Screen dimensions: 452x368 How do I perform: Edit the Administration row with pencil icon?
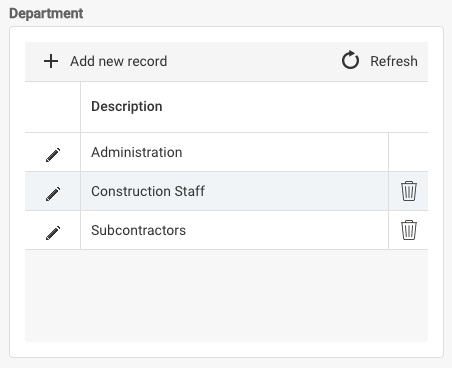pos(53,155)
